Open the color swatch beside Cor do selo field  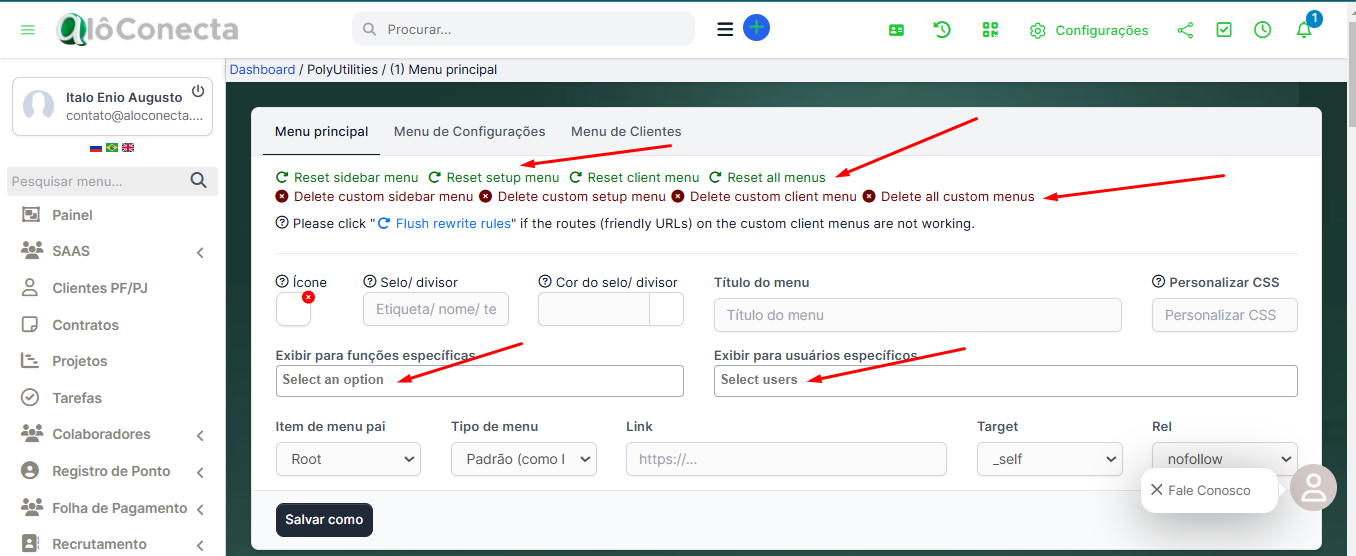[667, 310]
